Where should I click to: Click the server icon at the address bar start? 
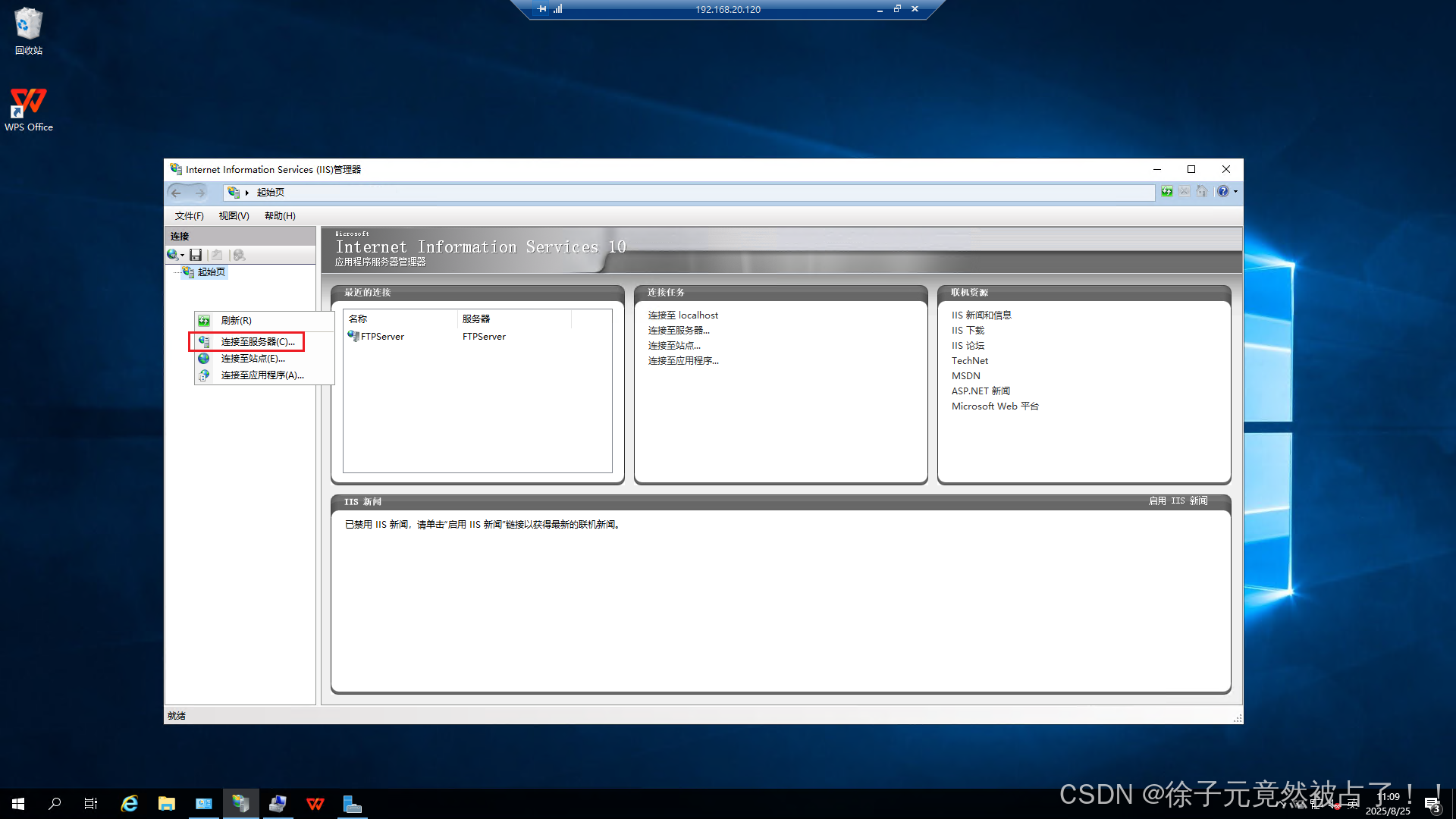coord(234,193)
